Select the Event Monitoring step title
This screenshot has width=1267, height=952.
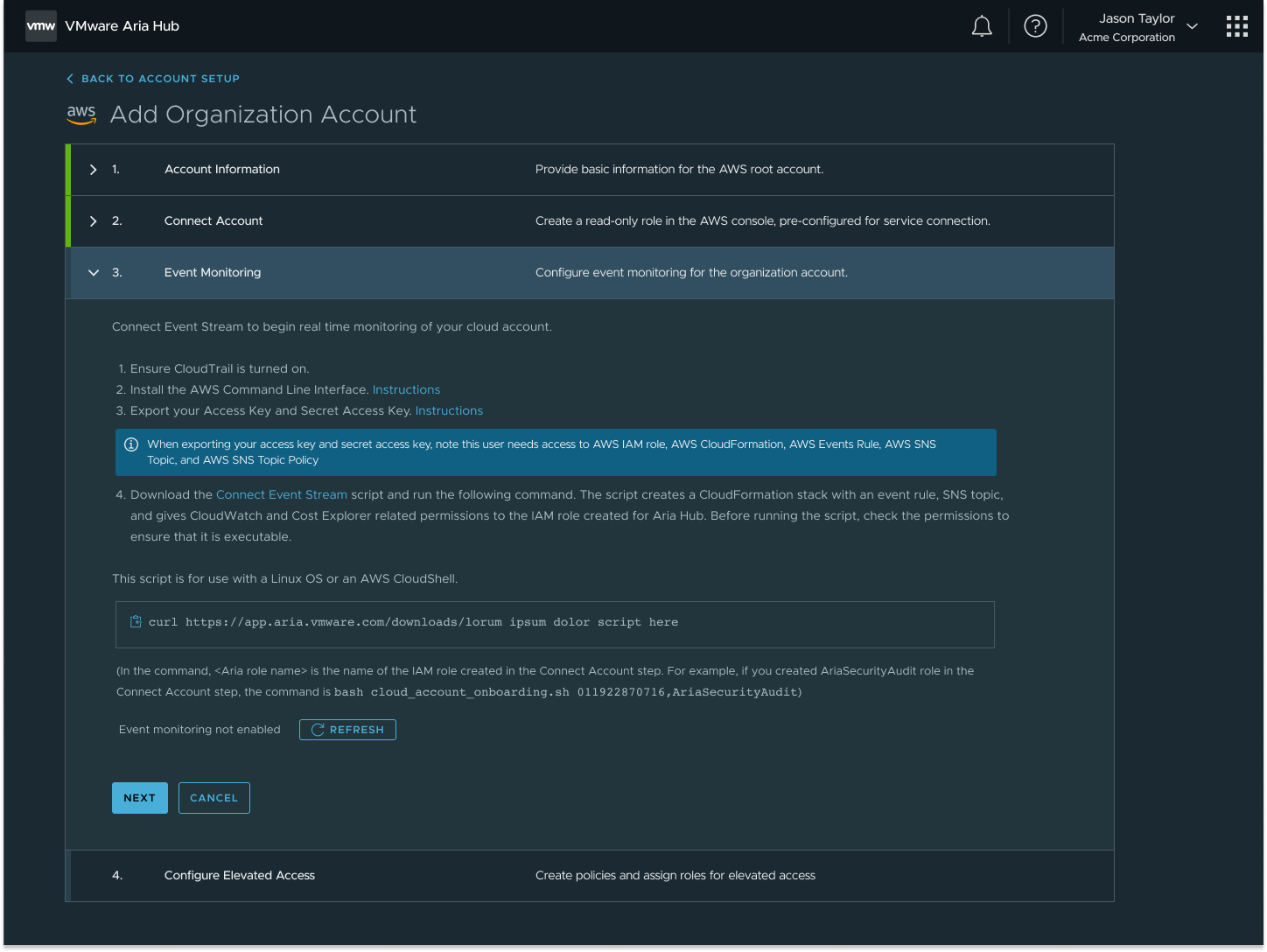pos(213,273)
